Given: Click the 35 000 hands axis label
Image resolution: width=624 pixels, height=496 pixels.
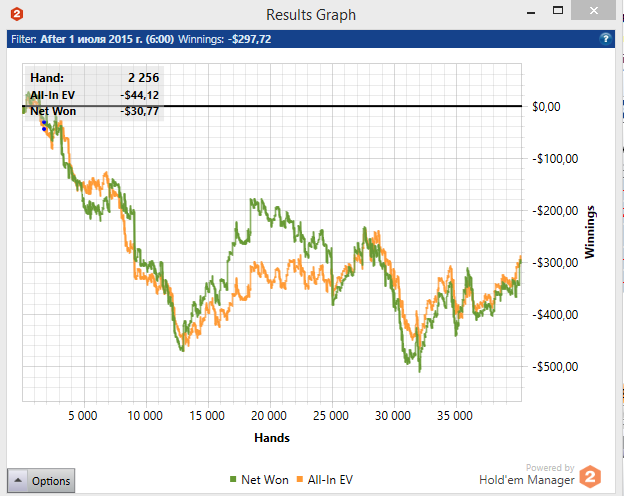Looking at the screenshot, I should coord(455,416).
